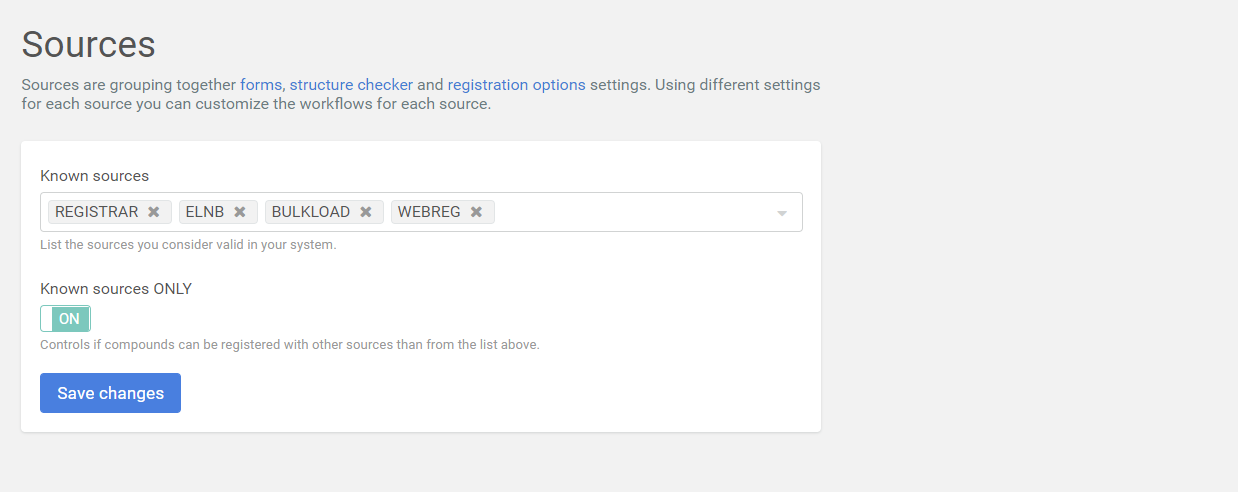Open the forms link
Screen dimensions: 1238x492
coord(261,85)
